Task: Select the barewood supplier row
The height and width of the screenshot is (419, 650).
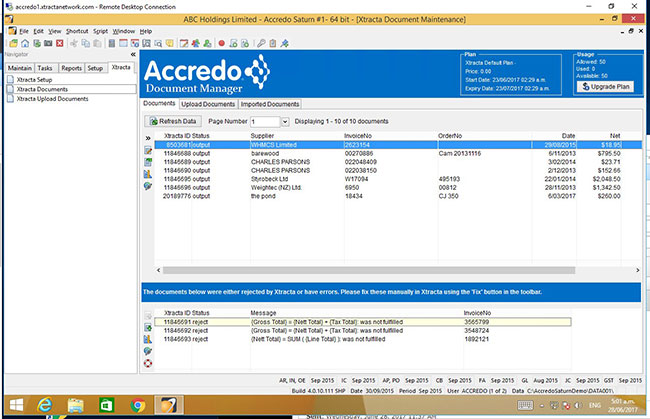Action: tap(398, 153)
